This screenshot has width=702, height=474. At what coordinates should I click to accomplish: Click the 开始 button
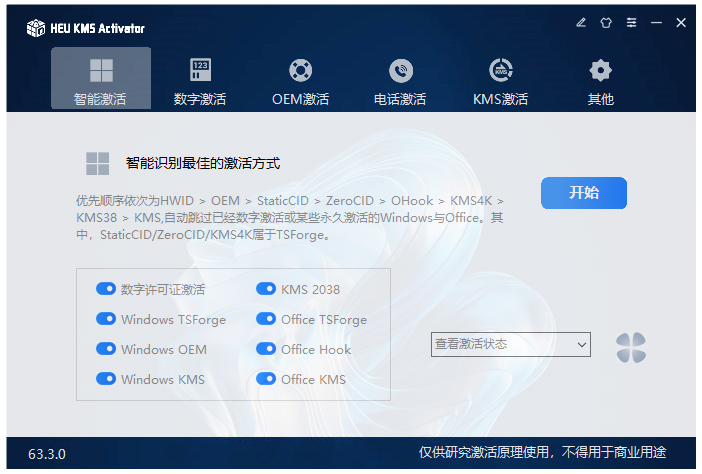[584, 193]
